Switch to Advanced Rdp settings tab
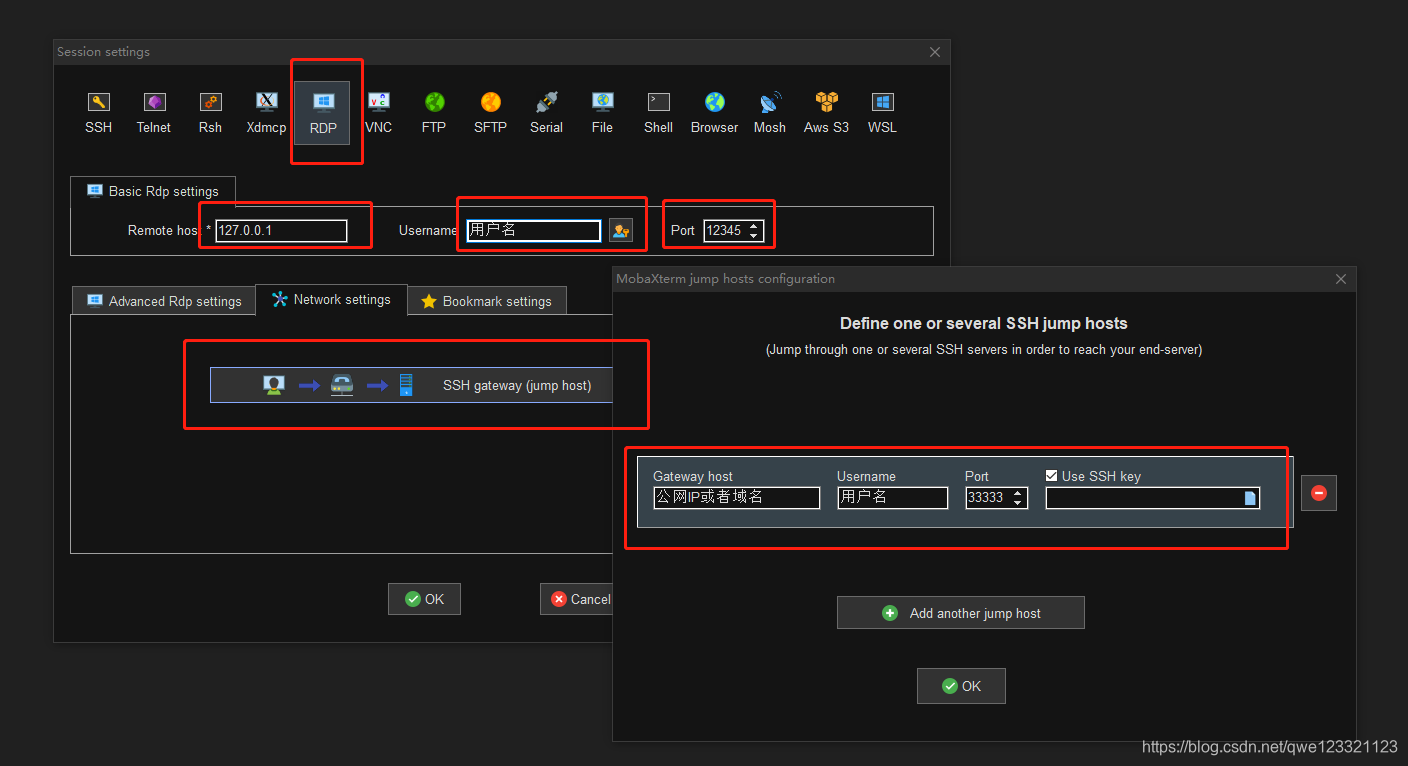Viewport: 1408px width, 766px height. point(164,301)
